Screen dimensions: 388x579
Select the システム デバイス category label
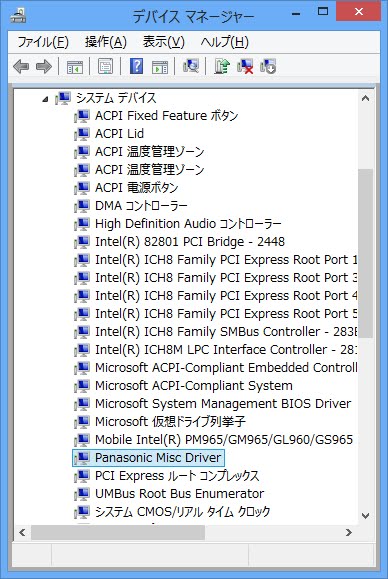point(116,98)
